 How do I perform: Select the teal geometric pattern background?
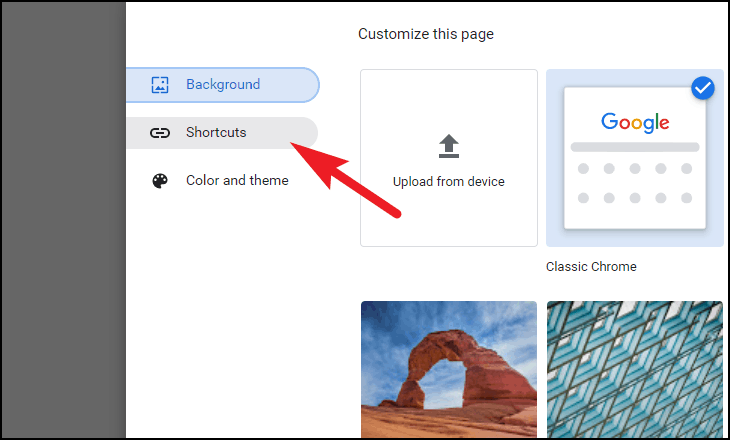coord(635,369)
